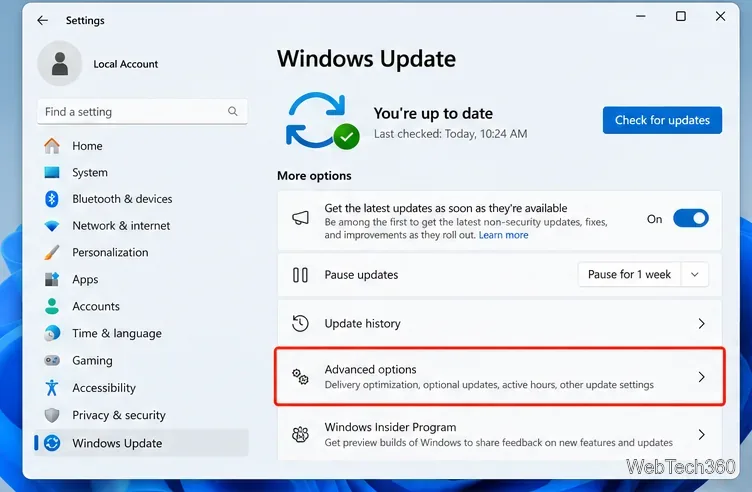This screenshot has height=492, width=752.
Task: Click the Advanced options gears icon
Action: click(300, 376)
